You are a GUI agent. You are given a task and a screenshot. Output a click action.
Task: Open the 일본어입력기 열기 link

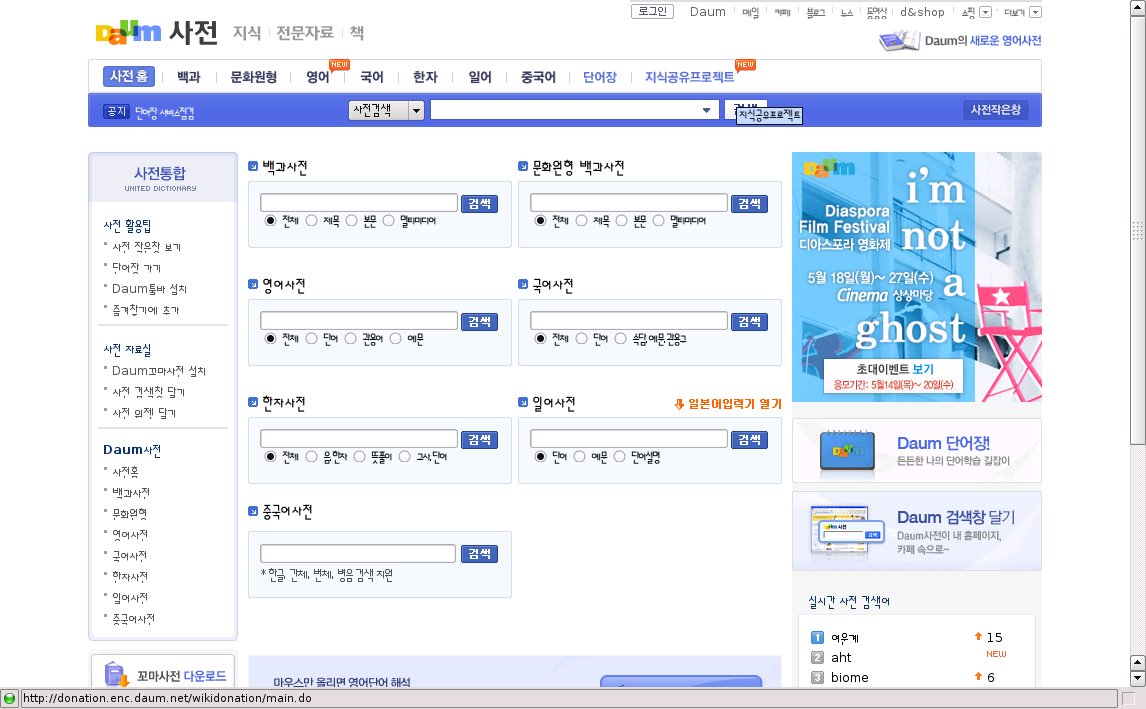(728, 404)
